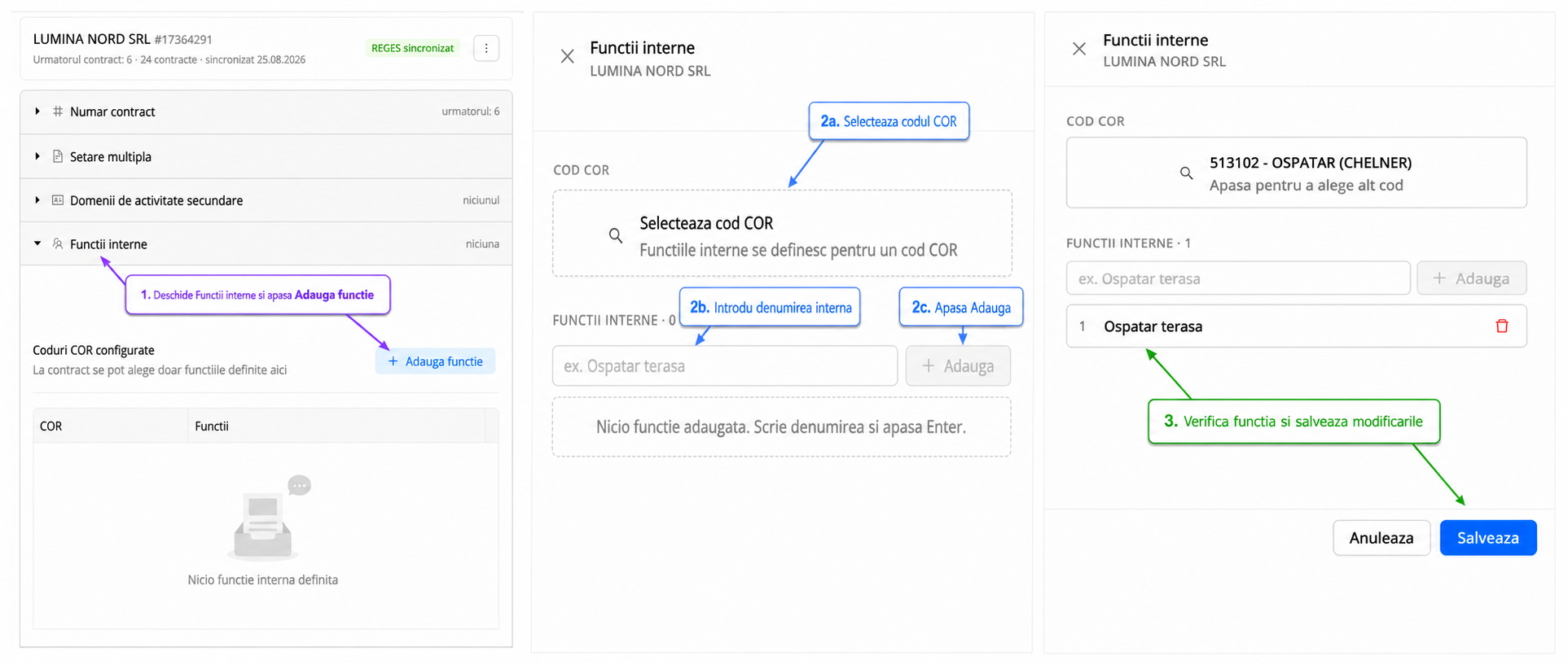
Task: Close the middle Functii interne panel
Action: click(x=568, y=56)
